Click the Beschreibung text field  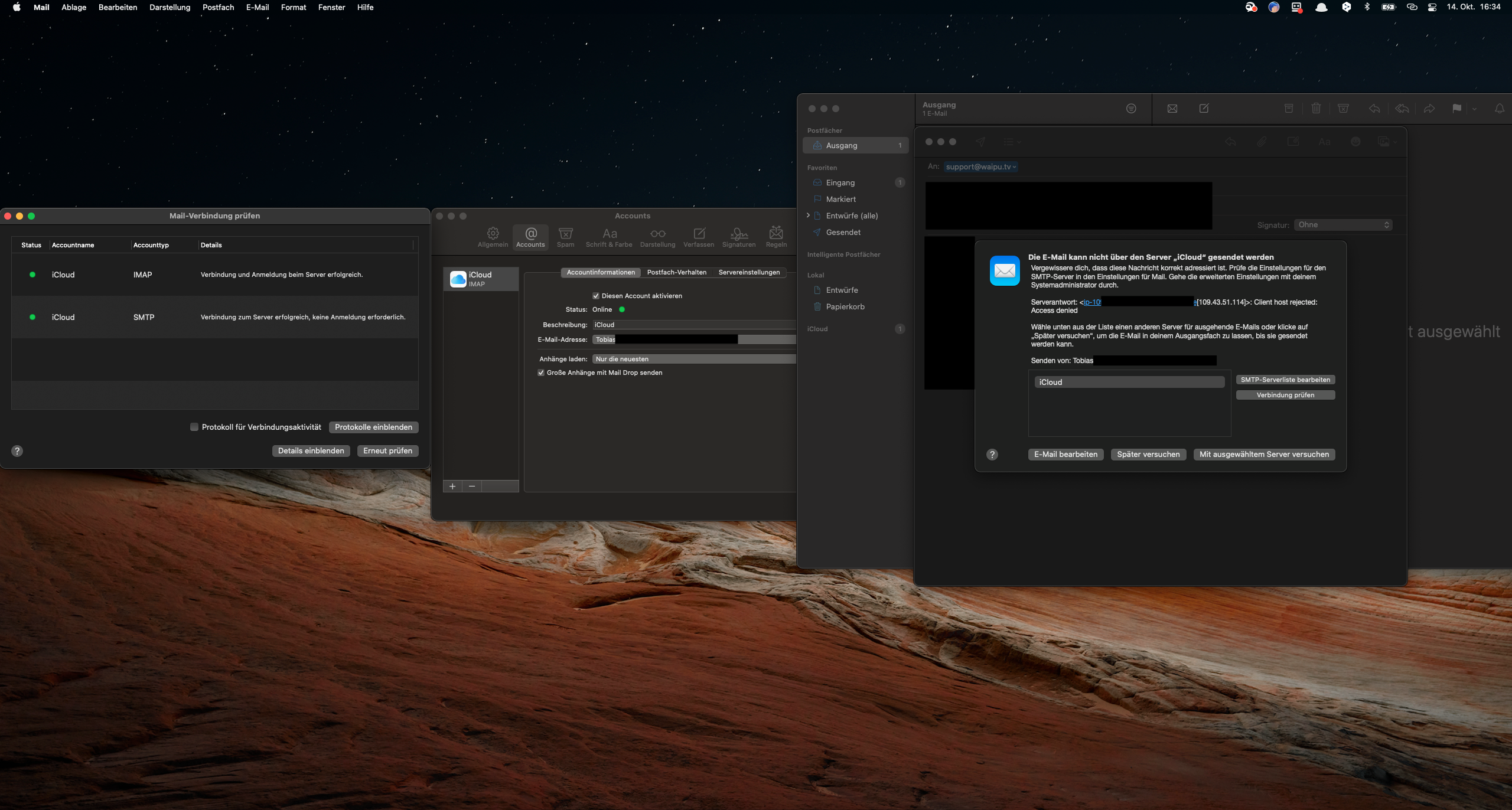[694, 325]
